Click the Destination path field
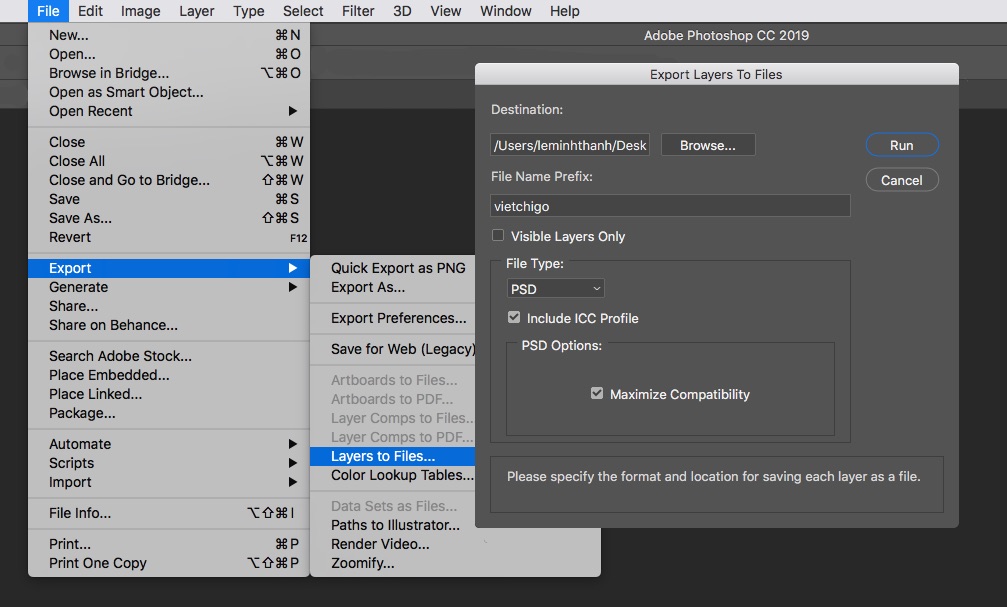Image resolution: width=1007 pixels, height=607 pixels. tap(570, 145)
